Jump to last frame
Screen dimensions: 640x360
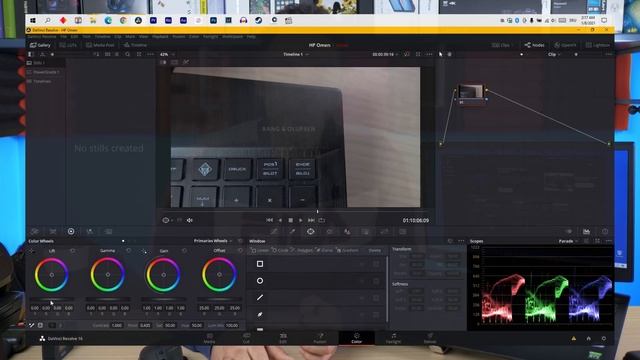pos(311,220)
